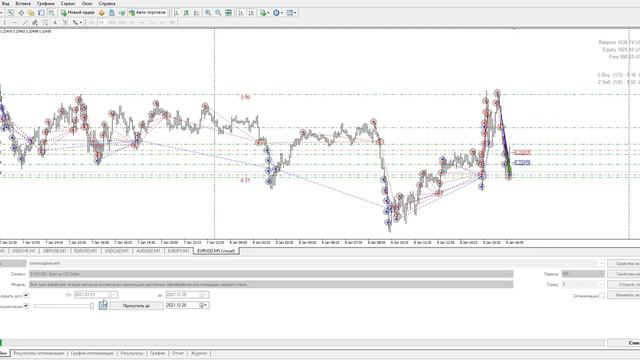
Task: Open the Periods clock icon
Action: tap(276, 13)
